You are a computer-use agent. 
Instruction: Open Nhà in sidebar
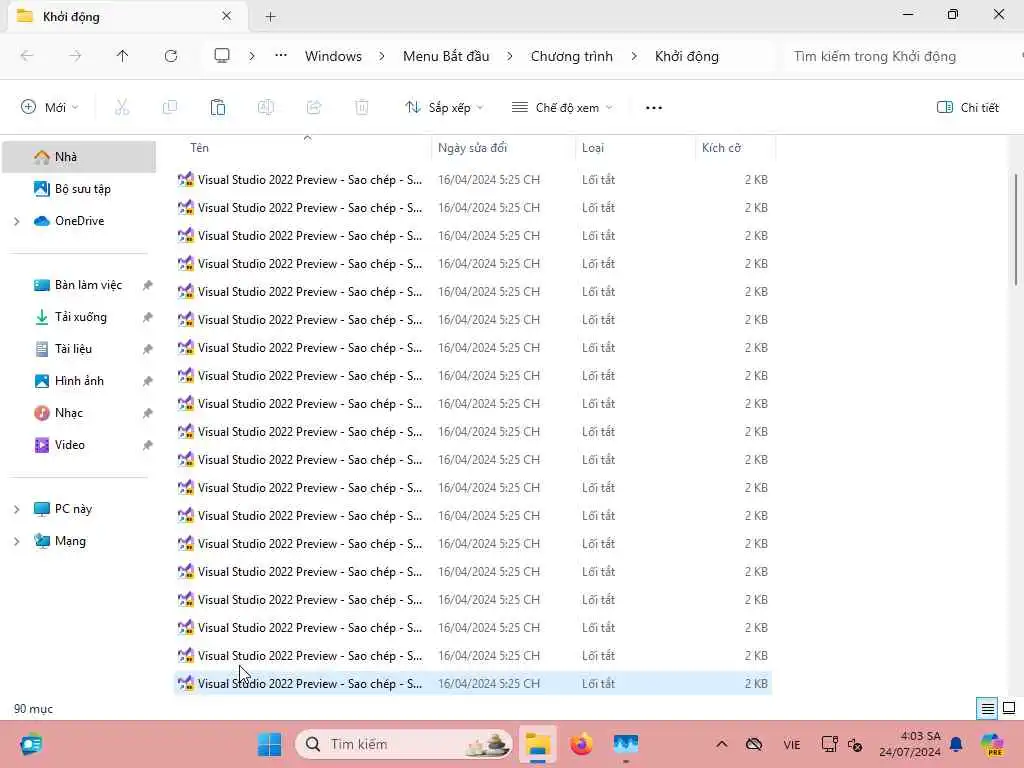(79, 157)
